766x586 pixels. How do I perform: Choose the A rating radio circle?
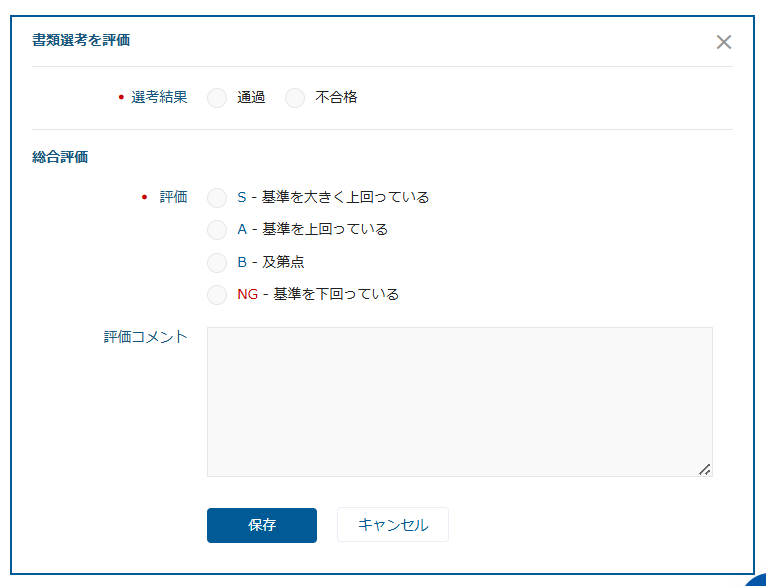217,230
